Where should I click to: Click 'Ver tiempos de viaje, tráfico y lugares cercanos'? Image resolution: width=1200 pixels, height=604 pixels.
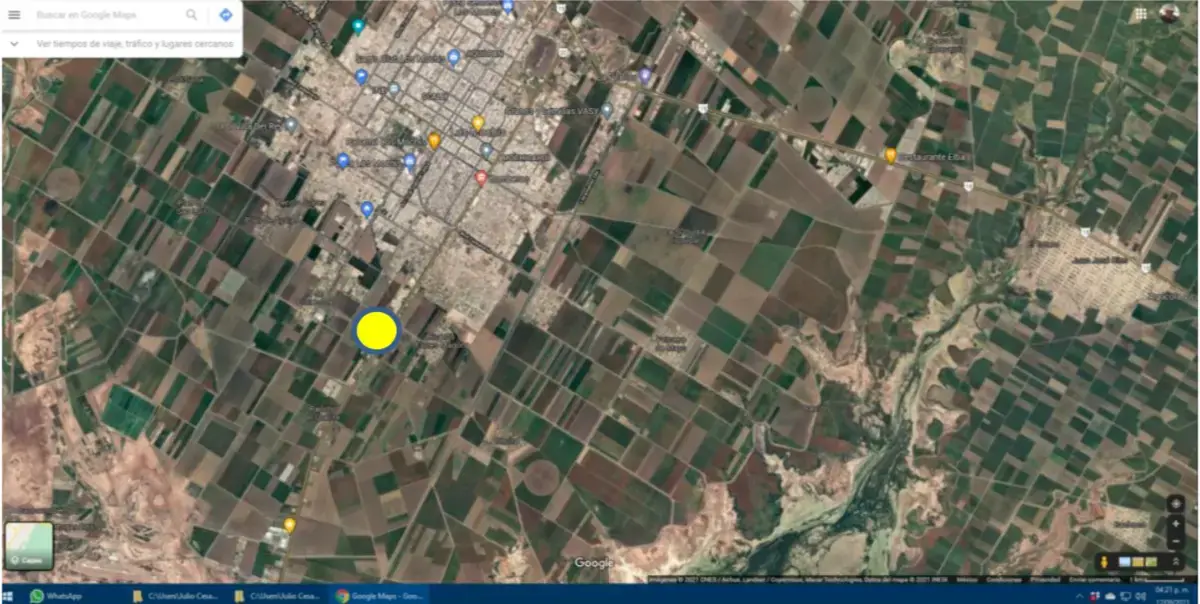[134, 44]
